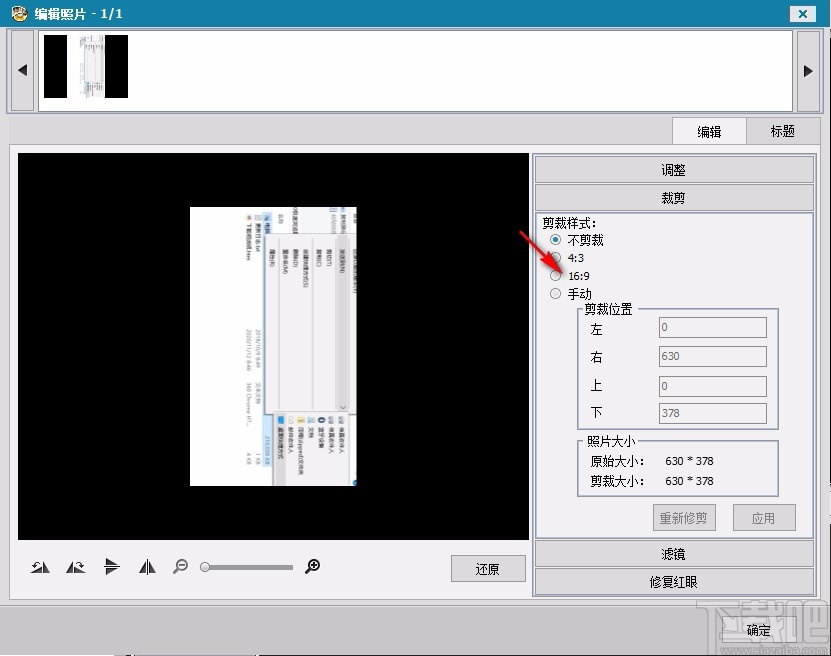The height and width of the screenshot is (656, 831).
Task: Select the rotate right icon
Action: click(x=75, y=567)
